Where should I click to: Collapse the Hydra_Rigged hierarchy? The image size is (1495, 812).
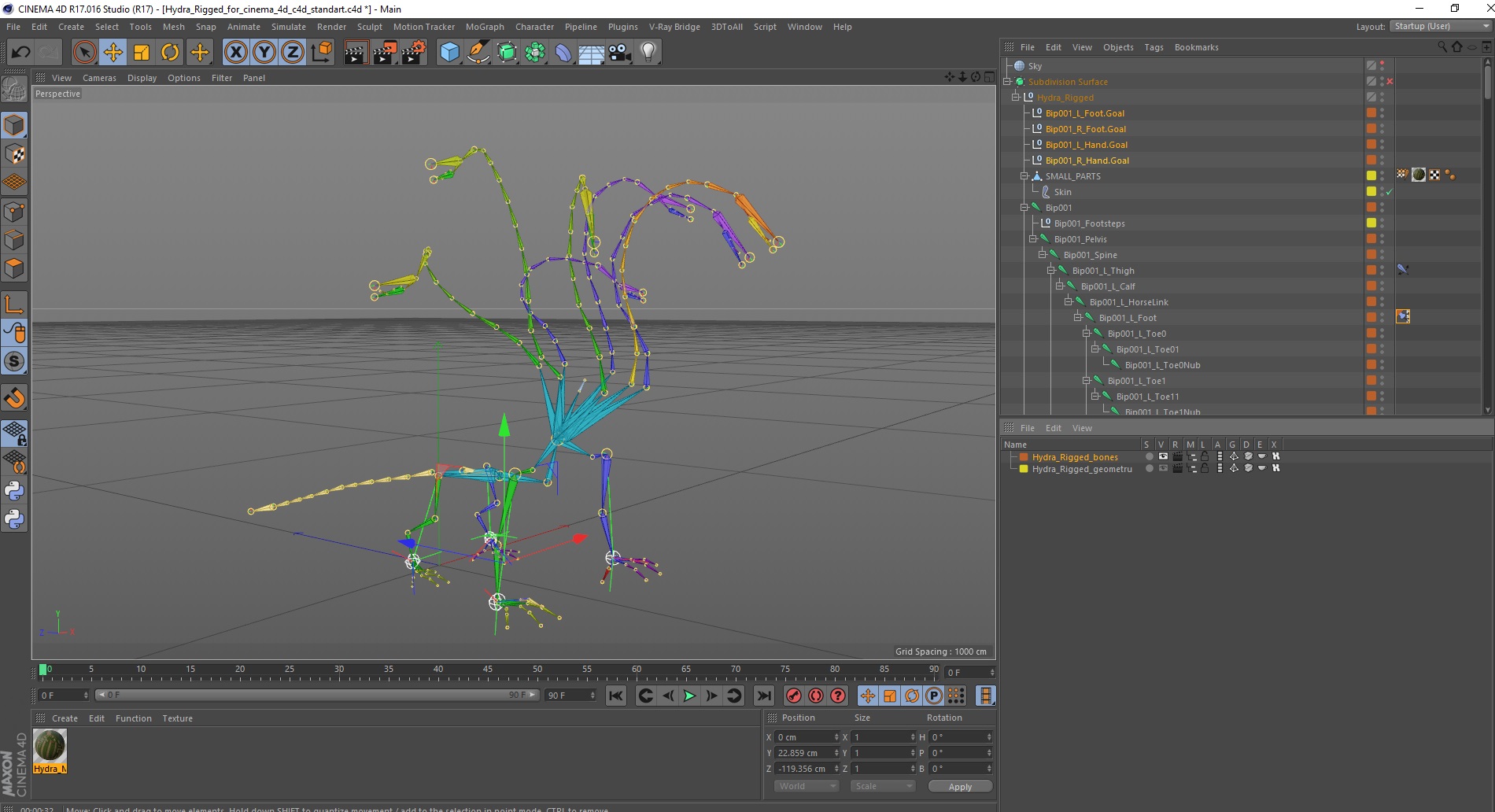1016,98
